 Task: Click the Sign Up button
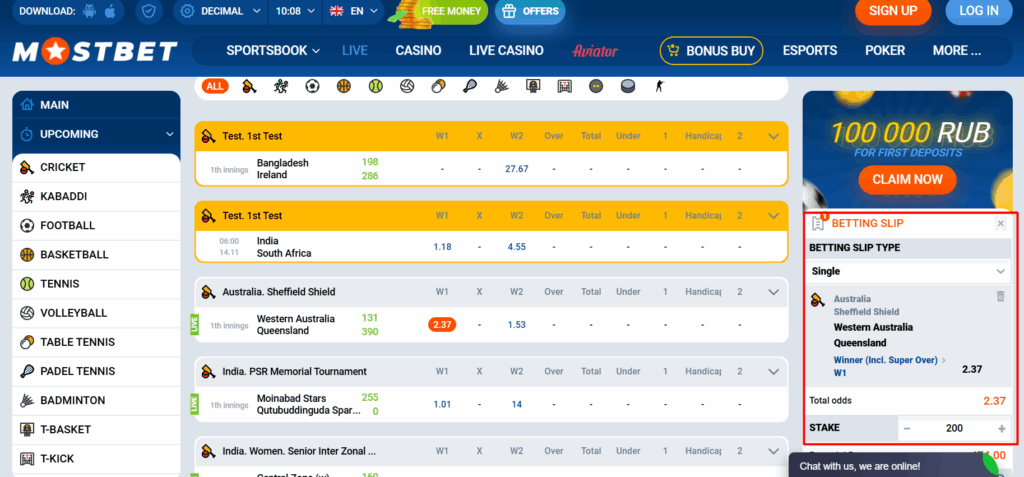pyautogui.click(x=893, y=10)
